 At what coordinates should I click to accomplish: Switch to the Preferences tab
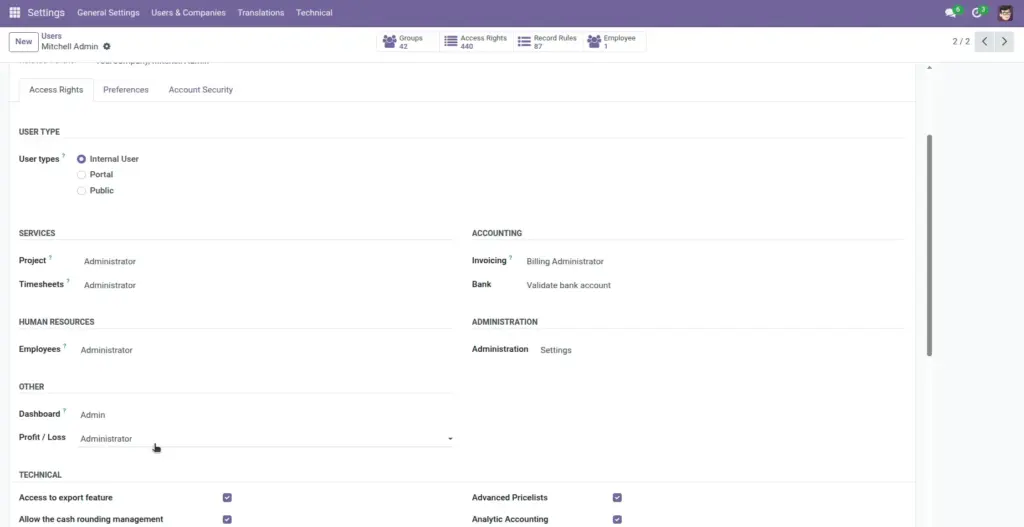coord(126,89)
